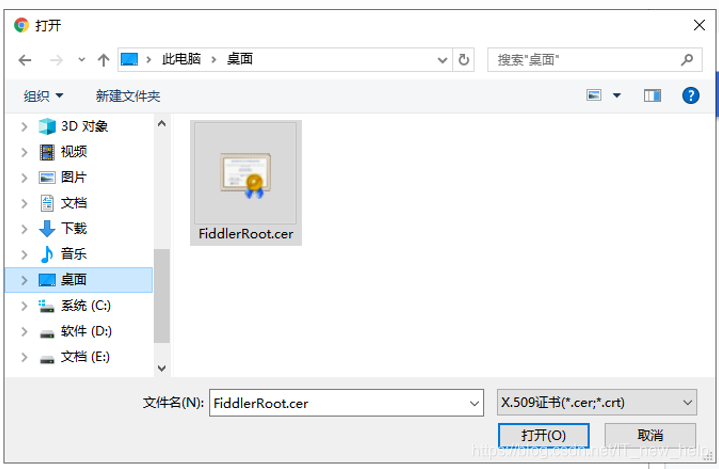Expand the 3D 对象 tree node

(x=24, y=127)
